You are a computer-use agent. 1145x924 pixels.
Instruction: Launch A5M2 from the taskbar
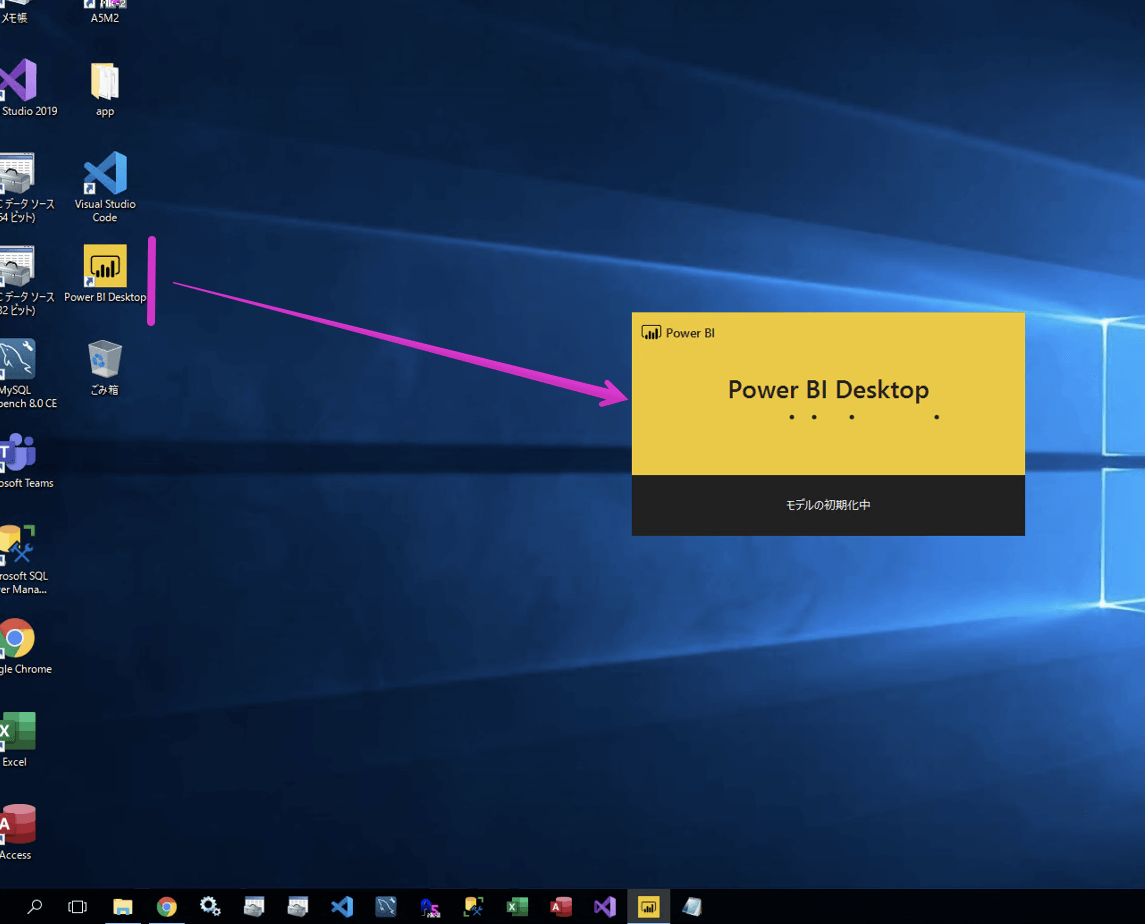(429, 906)
